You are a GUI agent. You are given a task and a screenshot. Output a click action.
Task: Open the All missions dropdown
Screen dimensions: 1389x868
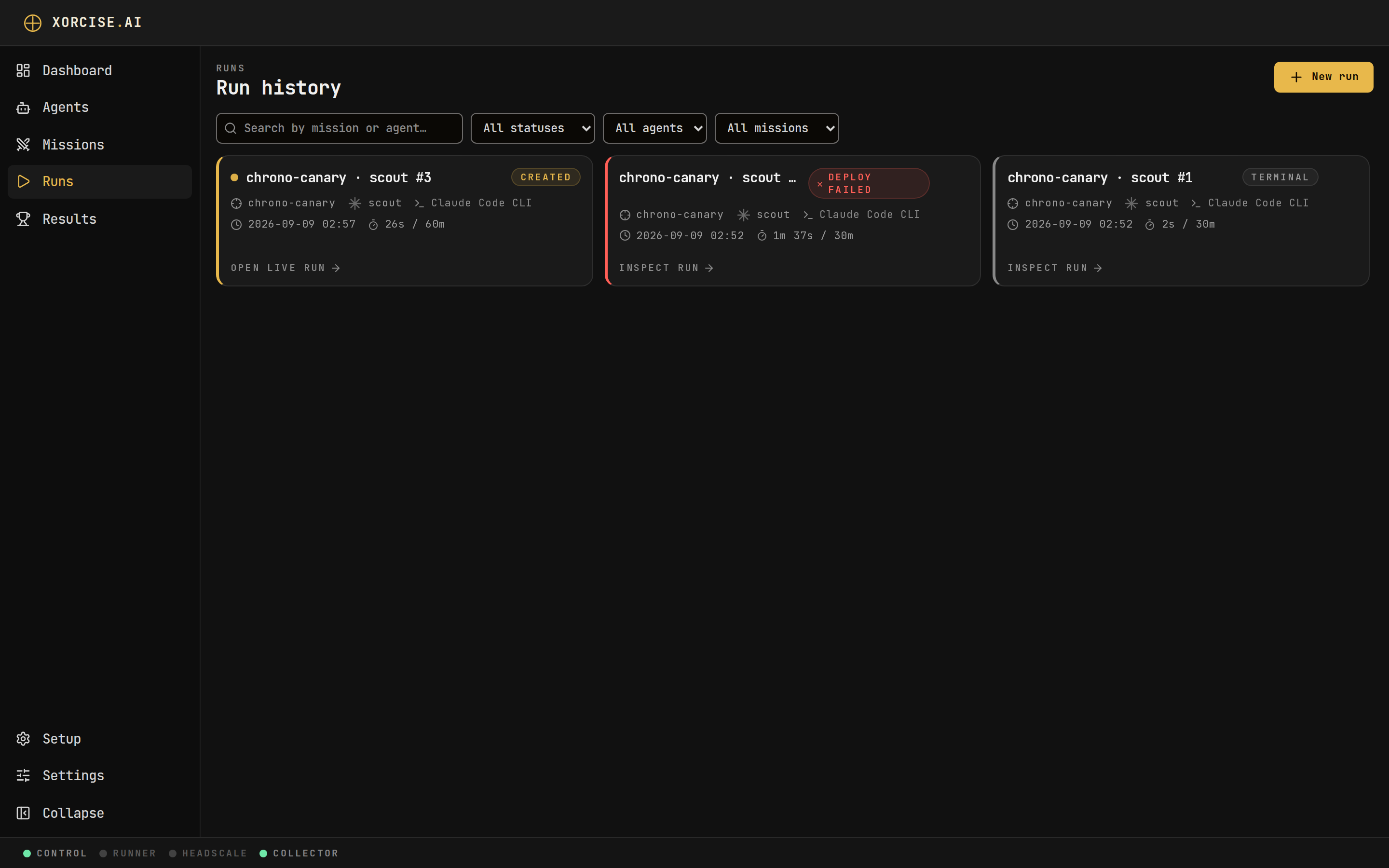click(x=776, y=128)
